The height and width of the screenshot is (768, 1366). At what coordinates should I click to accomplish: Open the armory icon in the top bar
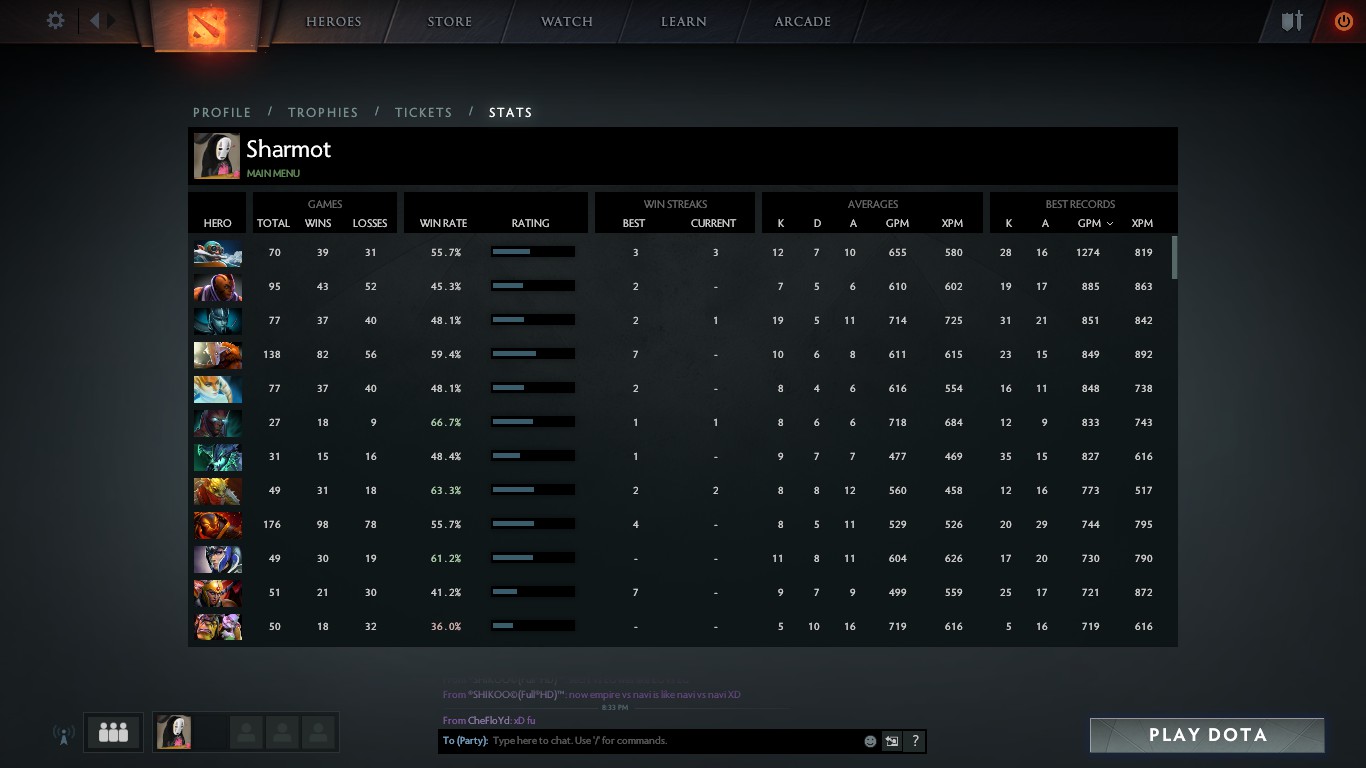1292,20
